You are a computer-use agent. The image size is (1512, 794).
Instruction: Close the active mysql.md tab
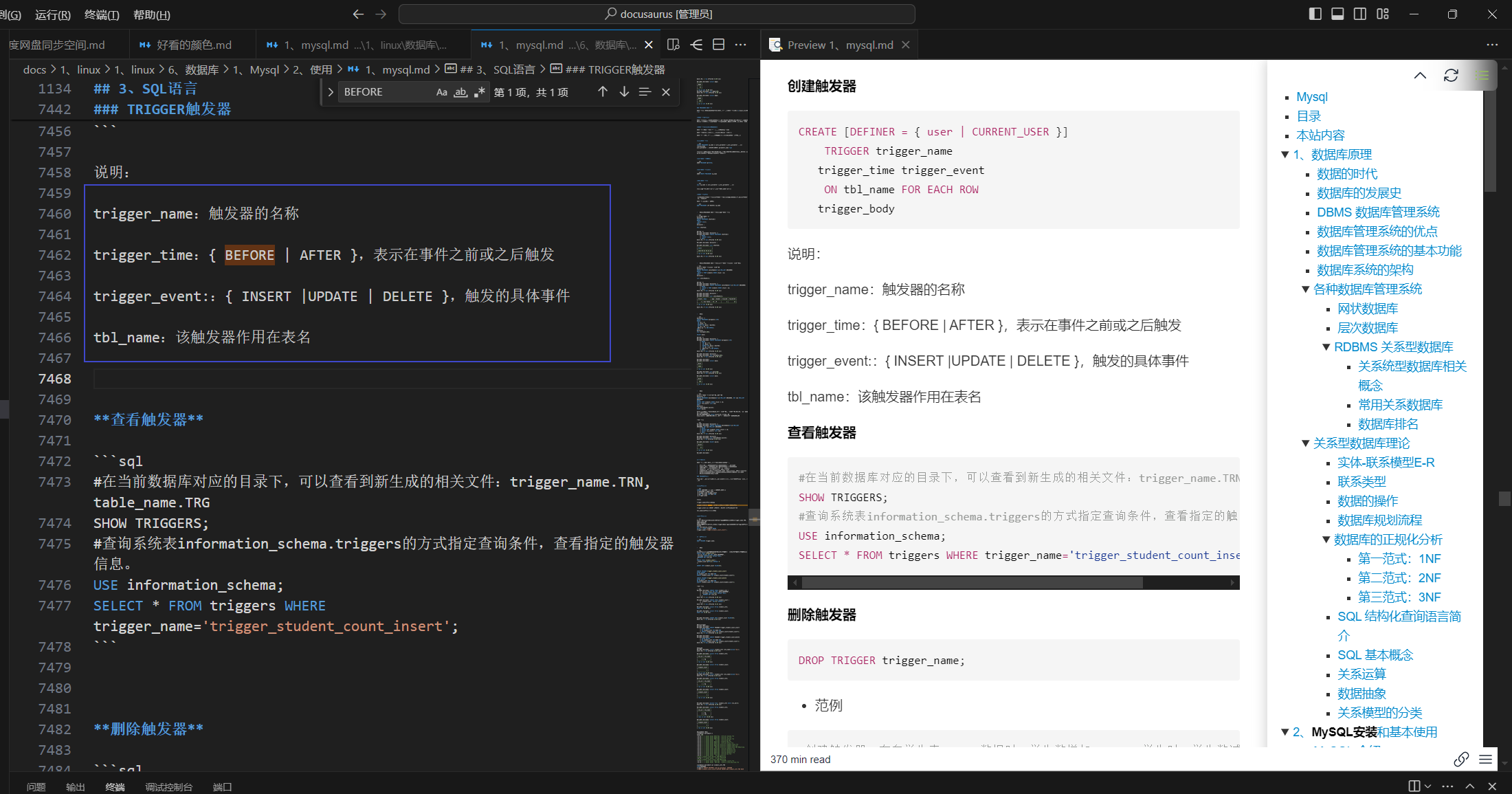pyautogui.click(x=648, y=45)
